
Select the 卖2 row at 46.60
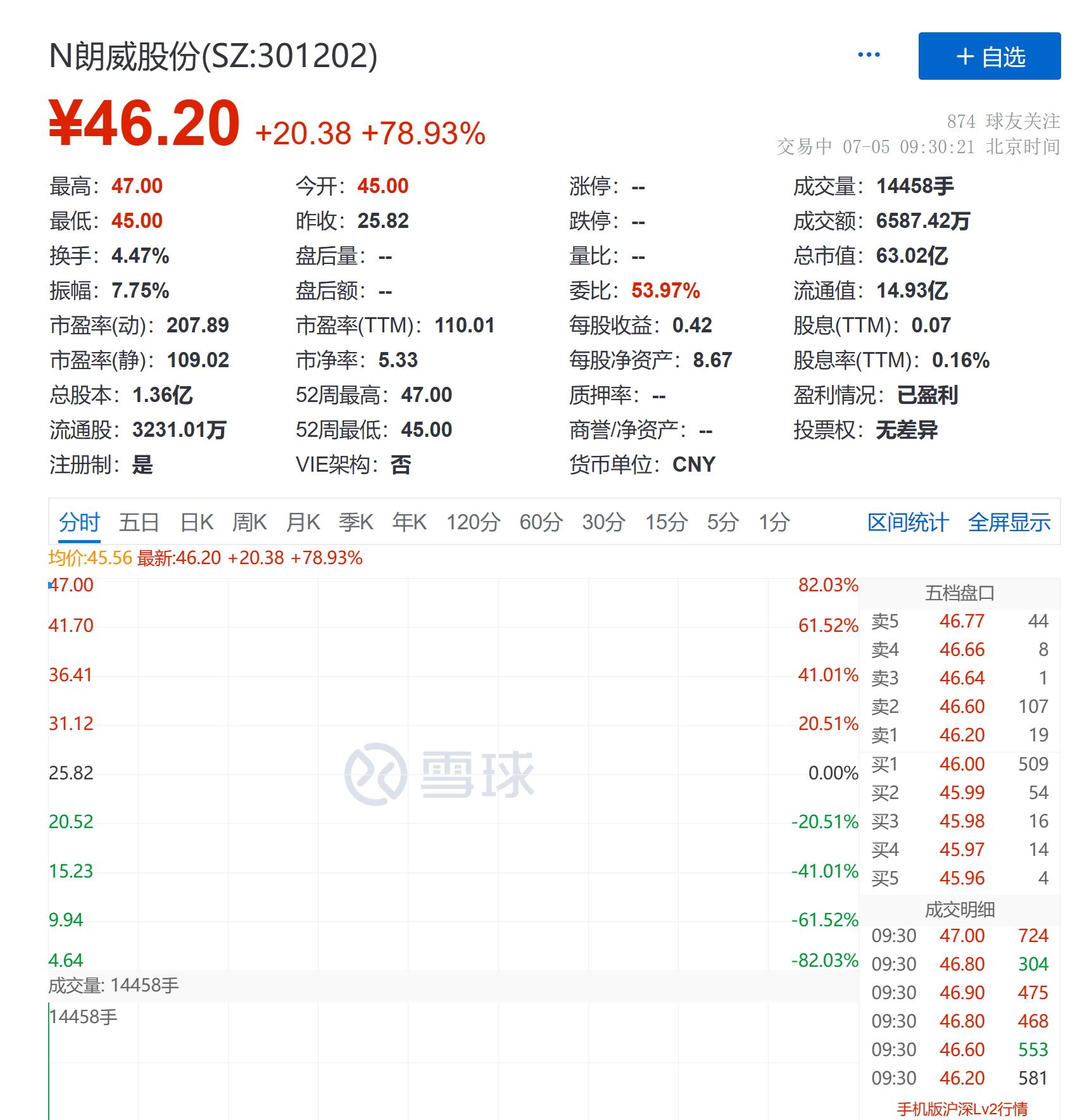(960, 707)
